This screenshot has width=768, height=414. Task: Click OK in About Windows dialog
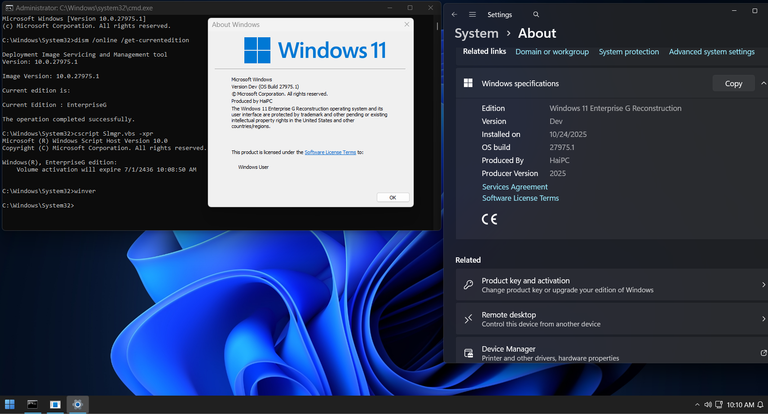[x=393, y=197]
